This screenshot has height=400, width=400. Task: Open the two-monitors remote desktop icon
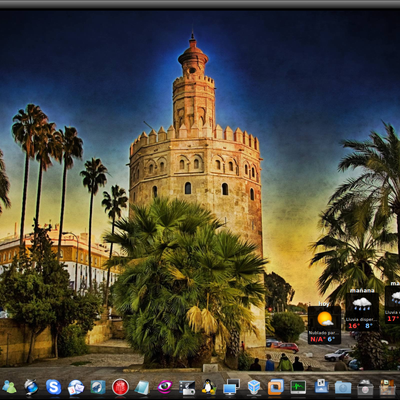coord(231,387)
